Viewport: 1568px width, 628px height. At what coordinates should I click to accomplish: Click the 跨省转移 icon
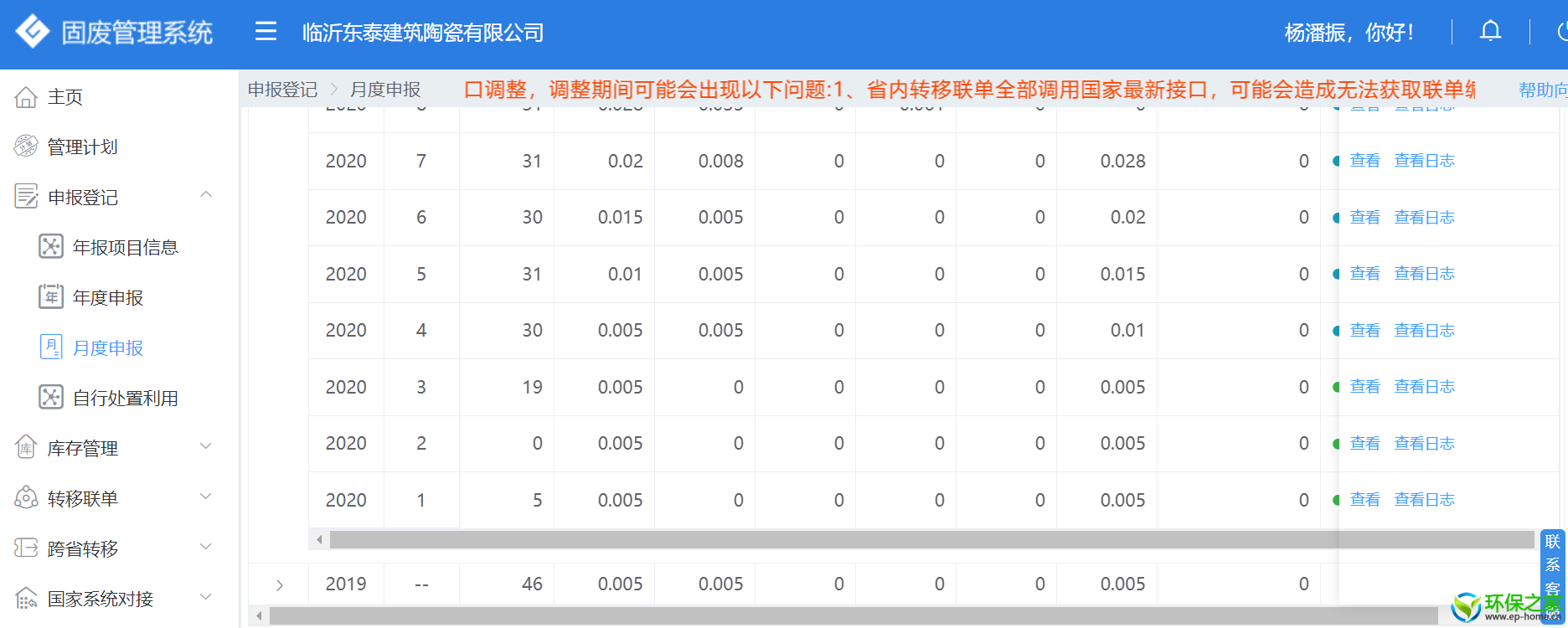coord(26,548)
